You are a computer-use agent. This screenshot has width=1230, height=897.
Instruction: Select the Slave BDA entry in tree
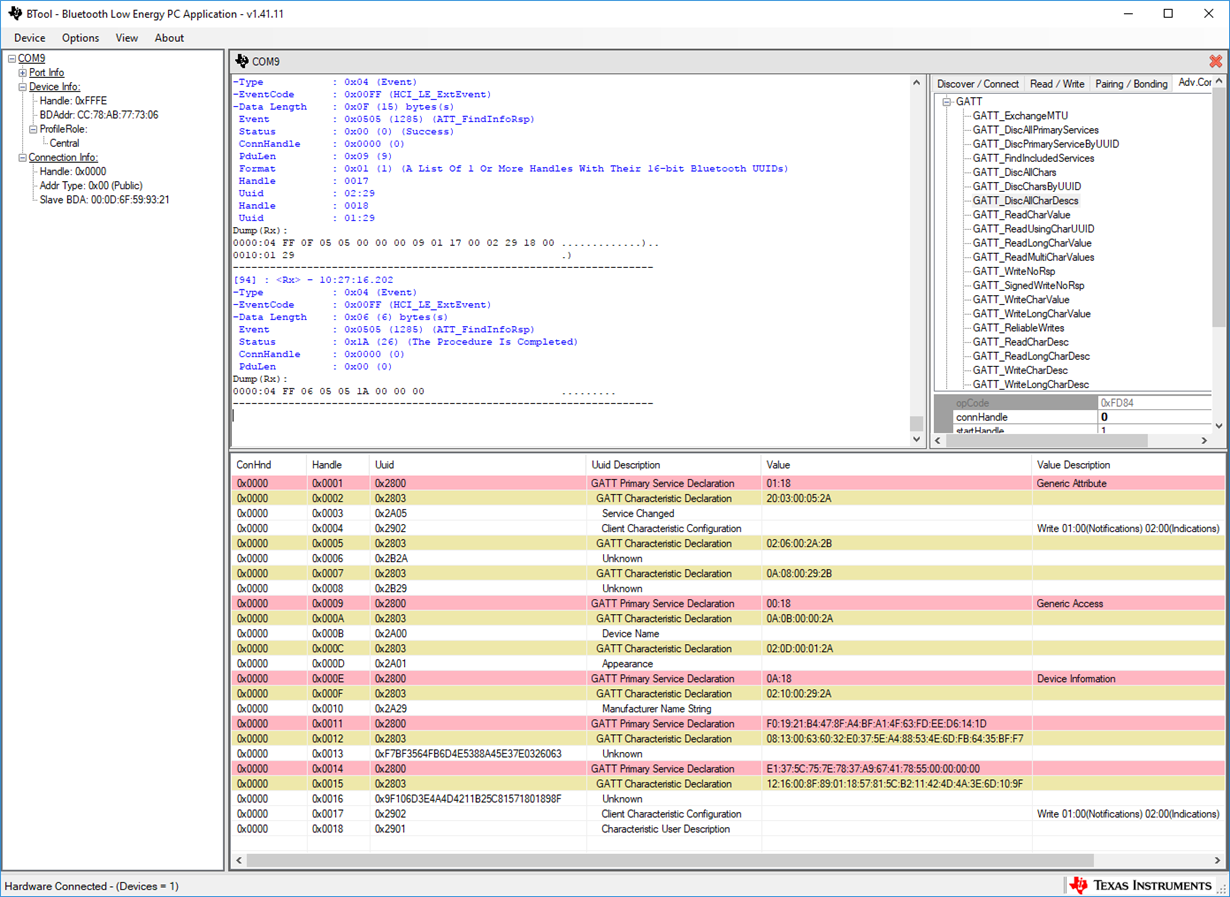pyautogui.click(x=104, y=200)
